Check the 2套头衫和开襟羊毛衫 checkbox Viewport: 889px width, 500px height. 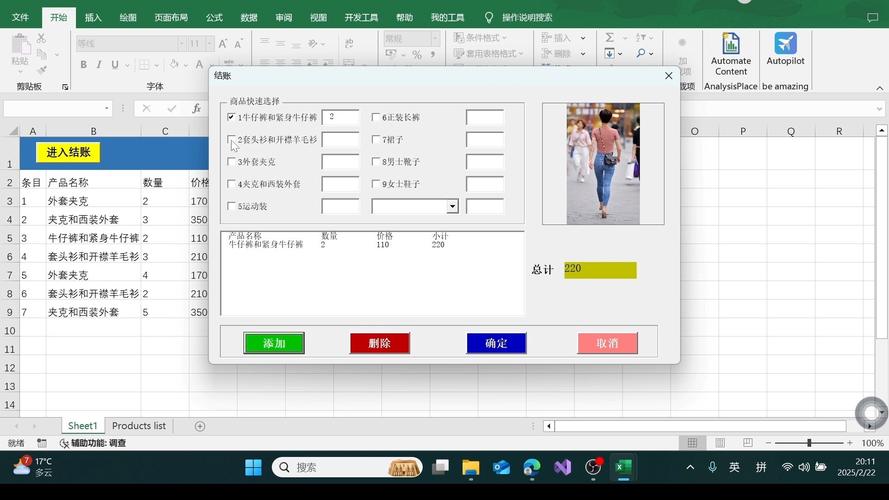click(231, 139)
